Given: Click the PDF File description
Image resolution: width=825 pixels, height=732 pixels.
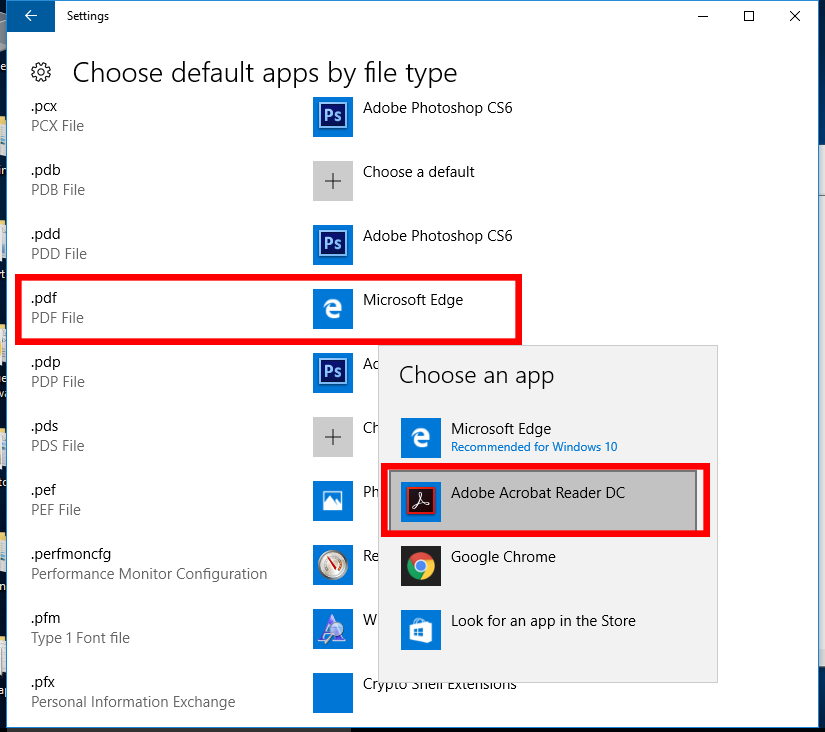Looking at the screenshot, I should click(57, 318).
